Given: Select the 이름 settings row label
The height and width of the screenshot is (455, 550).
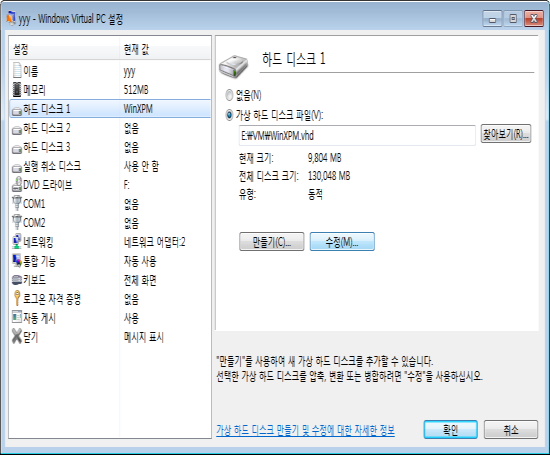Looking at the screenshot, I should 31,71.
